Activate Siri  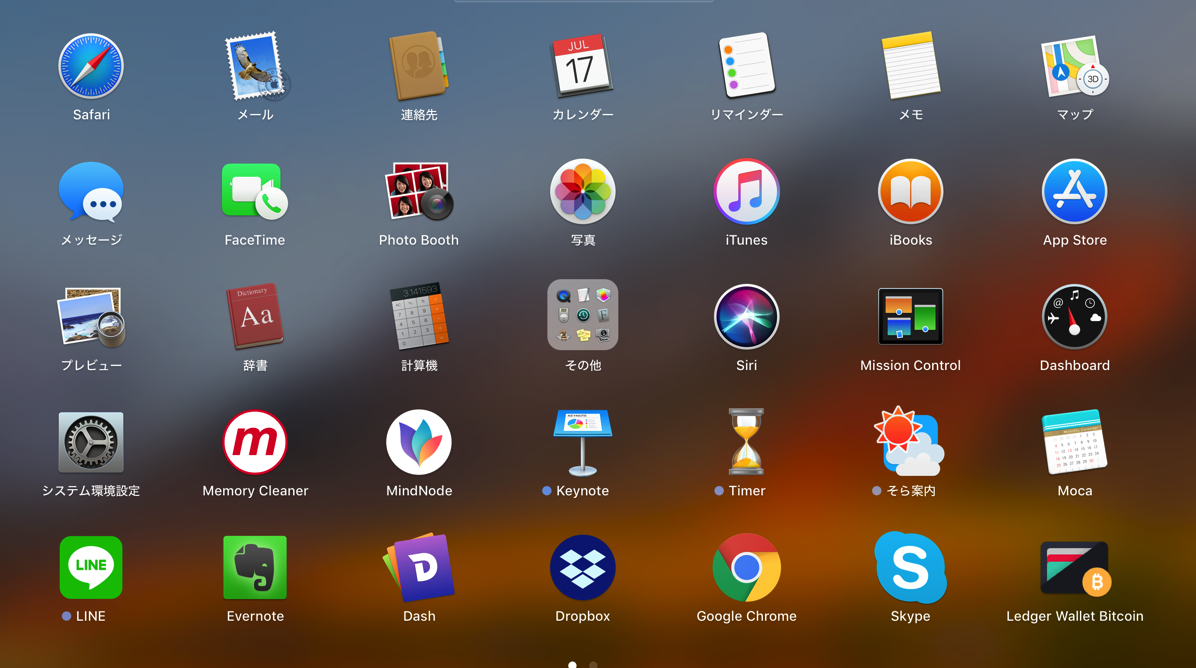click(x=747, y=317)
